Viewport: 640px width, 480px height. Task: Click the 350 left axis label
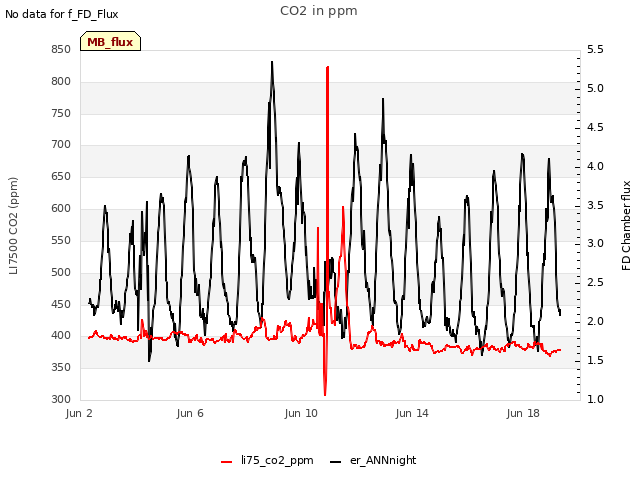[61, 367]
